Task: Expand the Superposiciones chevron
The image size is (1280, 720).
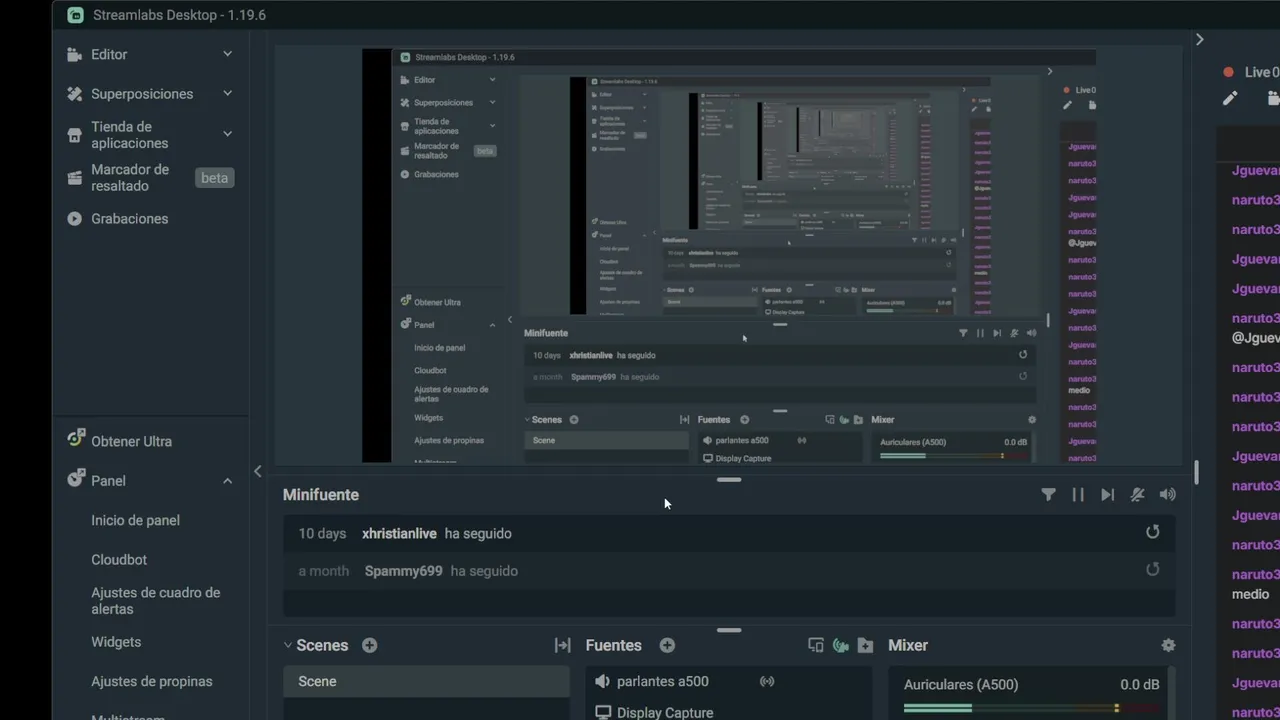Action: click(x=227, y=93)
